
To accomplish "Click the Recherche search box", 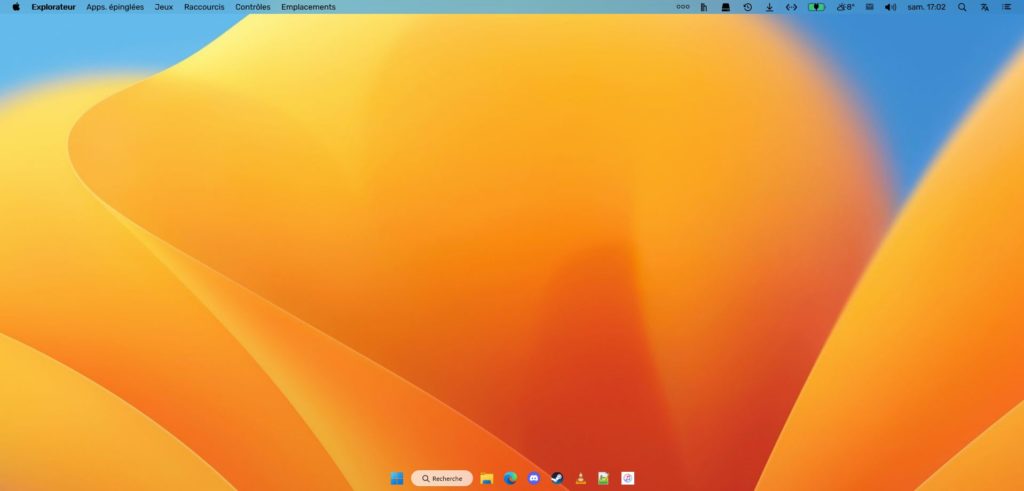I will (x=442, y=479).
